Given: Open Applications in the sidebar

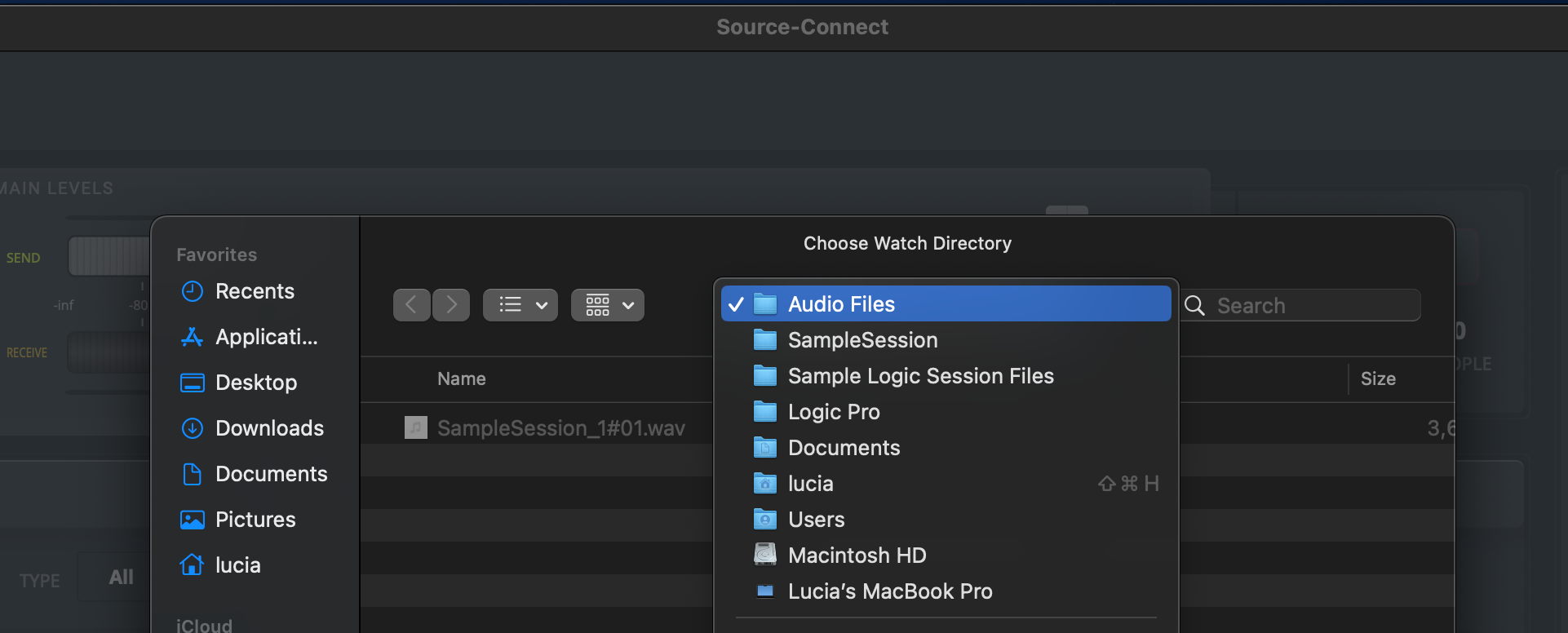Looking at the screenshot, I should [x=265, y=337].
